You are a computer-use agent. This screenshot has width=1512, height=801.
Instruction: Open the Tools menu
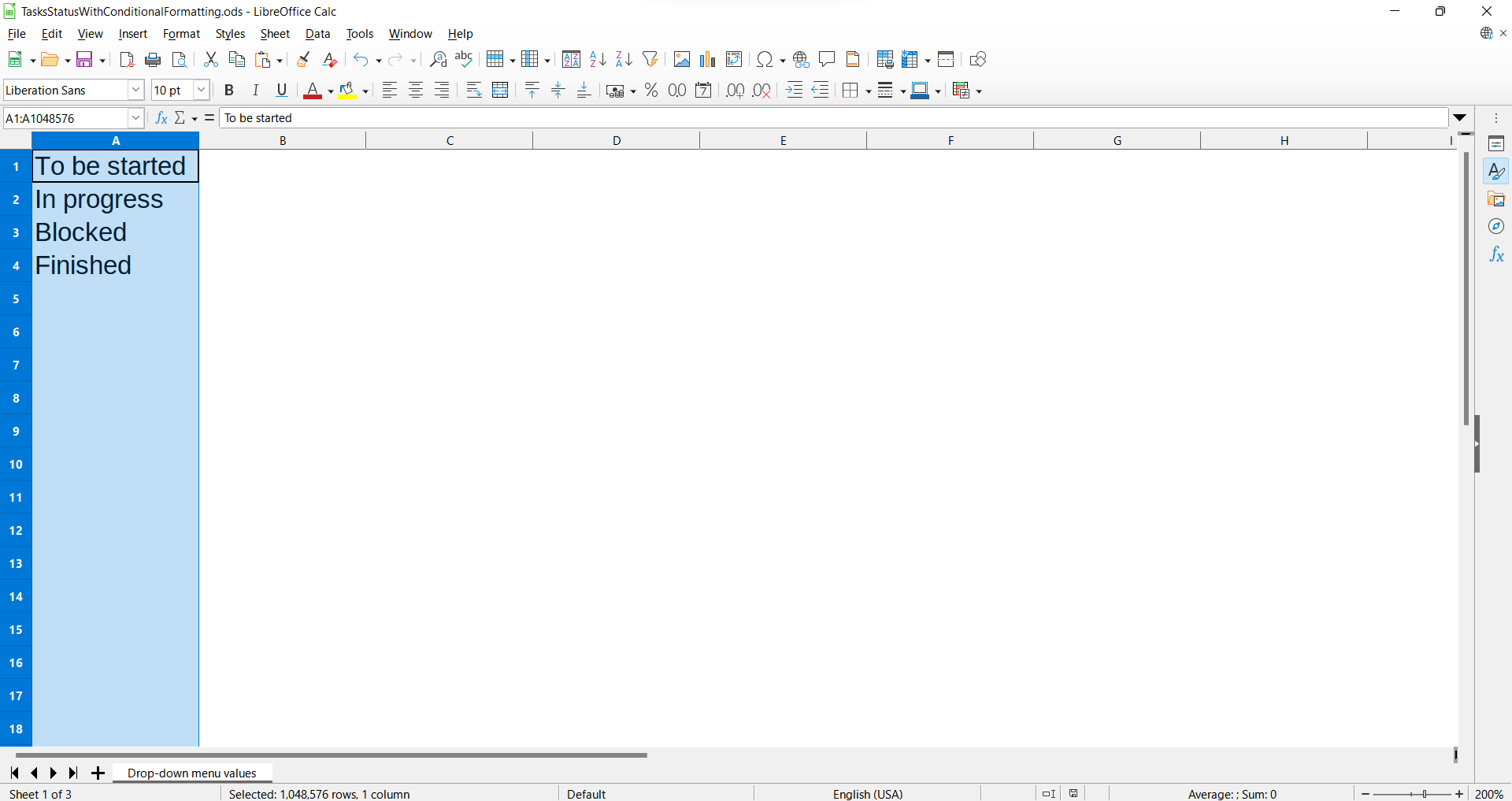[360, 34]
